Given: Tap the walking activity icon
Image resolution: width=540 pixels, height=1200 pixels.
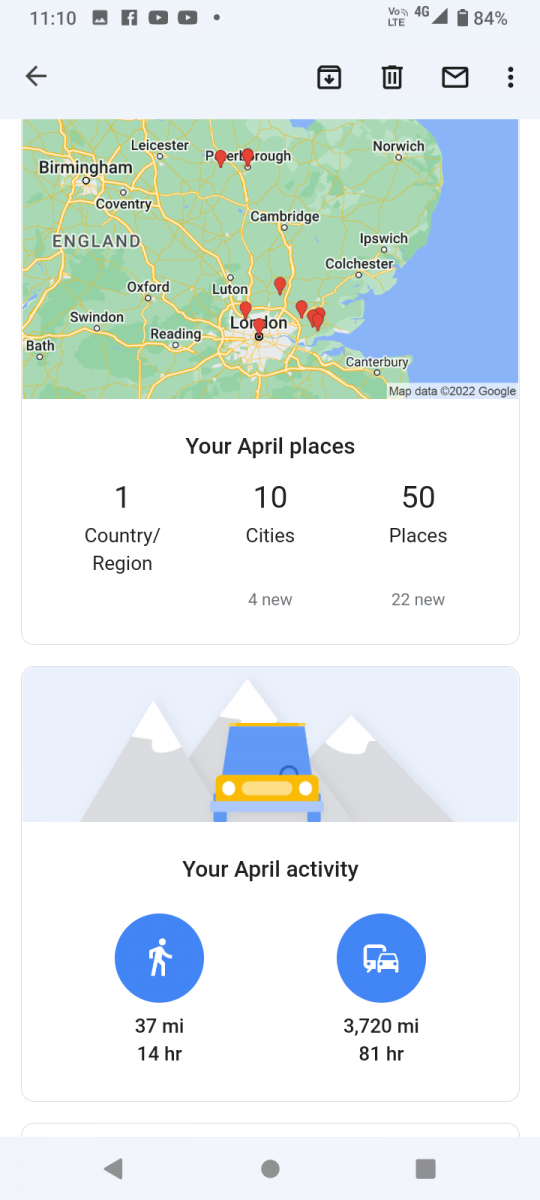Looking at the screenshot, I should click(x=159, y=958).
